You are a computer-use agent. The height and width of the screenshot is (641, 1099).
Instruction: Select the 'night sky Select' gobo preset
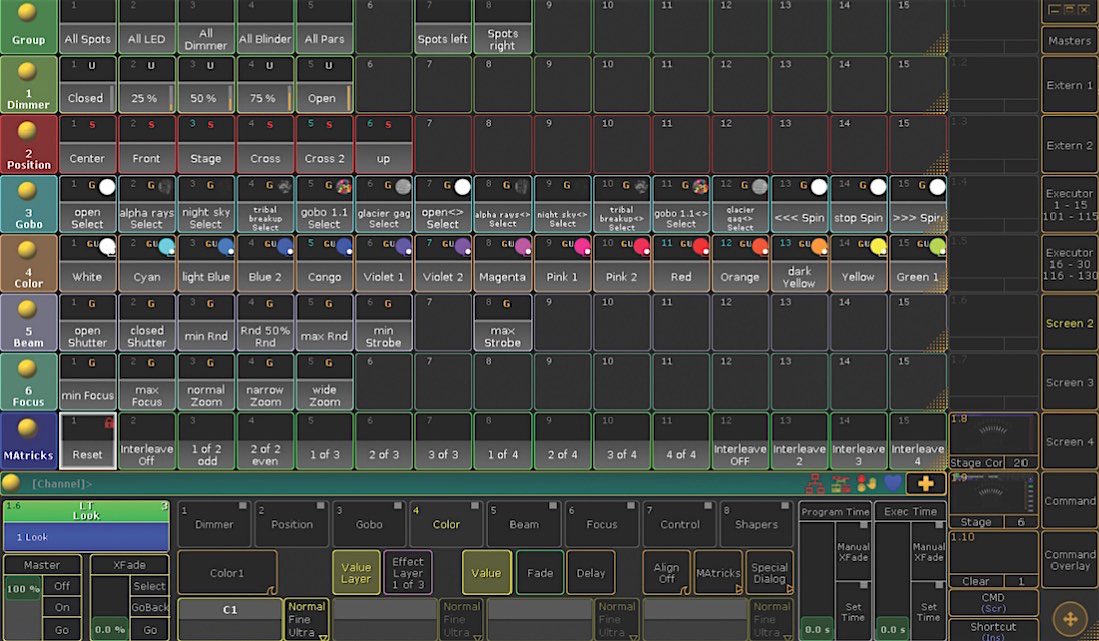click(x=205, y=204)
